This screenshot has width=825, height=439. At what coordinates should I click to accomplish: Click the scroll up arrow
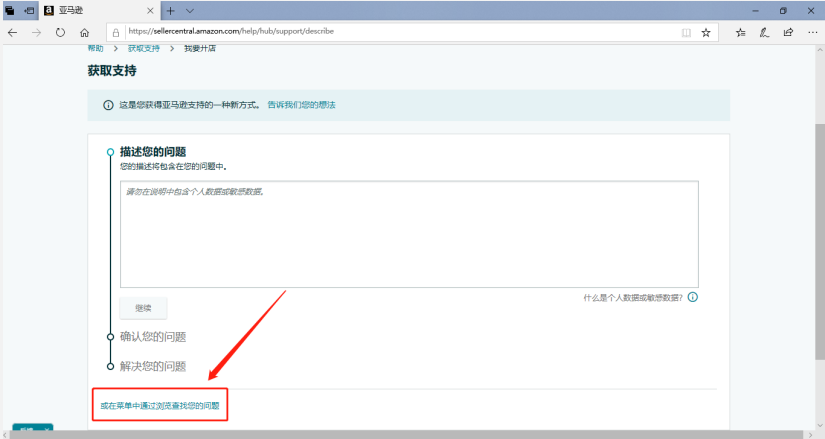pos(820,51)
